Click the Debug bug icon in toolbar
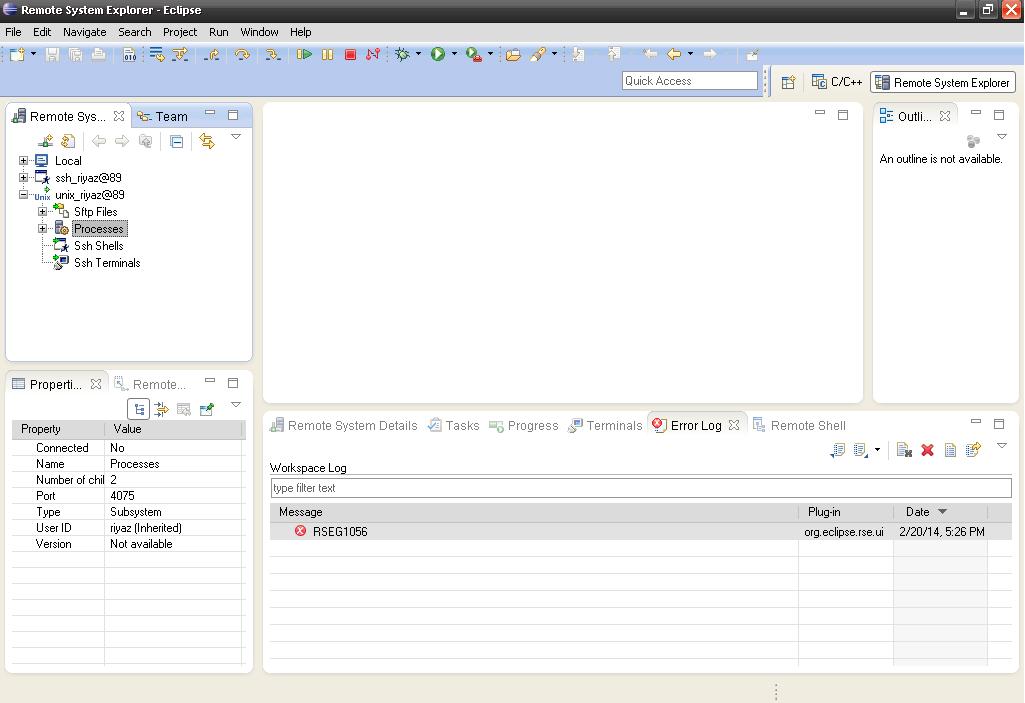This screenshot has width=1025, height=703. 402,55
